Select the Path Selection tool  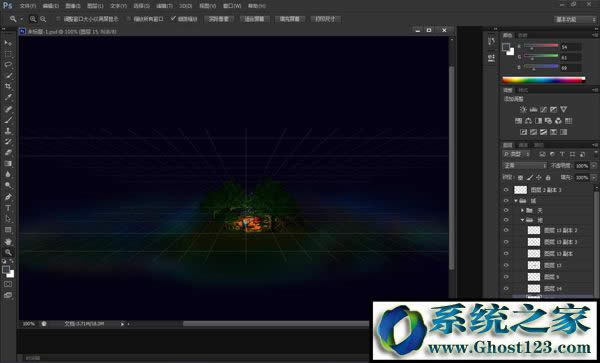pos(8,219)
